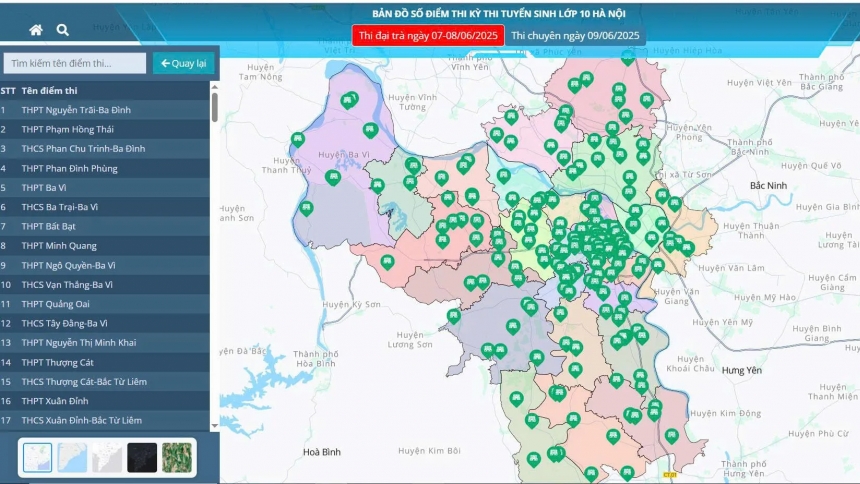Image resolution: width=860 pixels, height=484 pixels.
Task: Choose the light gray basemap thumbnail
Action: pyautogui.click(x=107, y=457)
